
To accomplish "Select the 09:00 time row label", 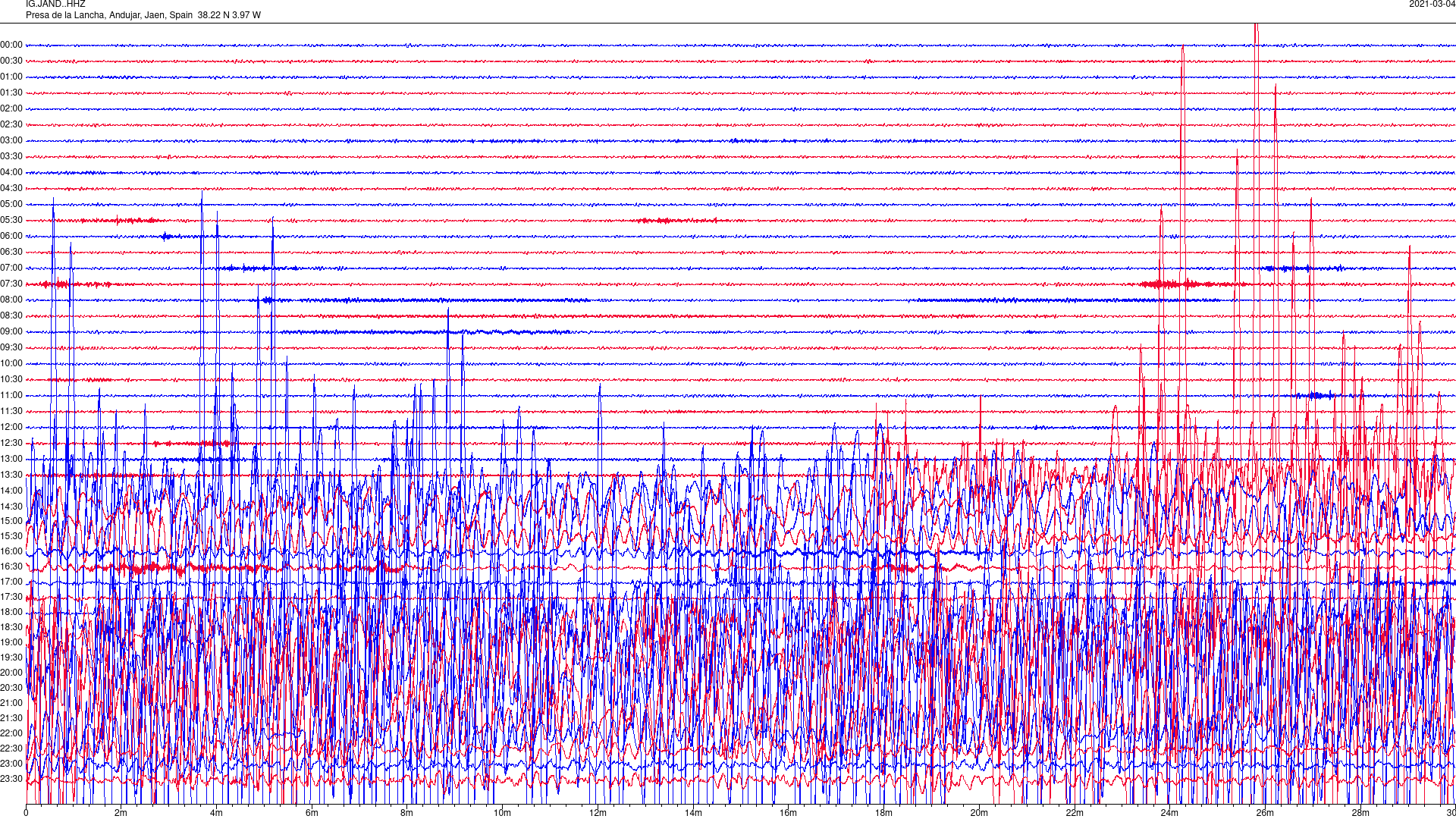I will (11, 332).
